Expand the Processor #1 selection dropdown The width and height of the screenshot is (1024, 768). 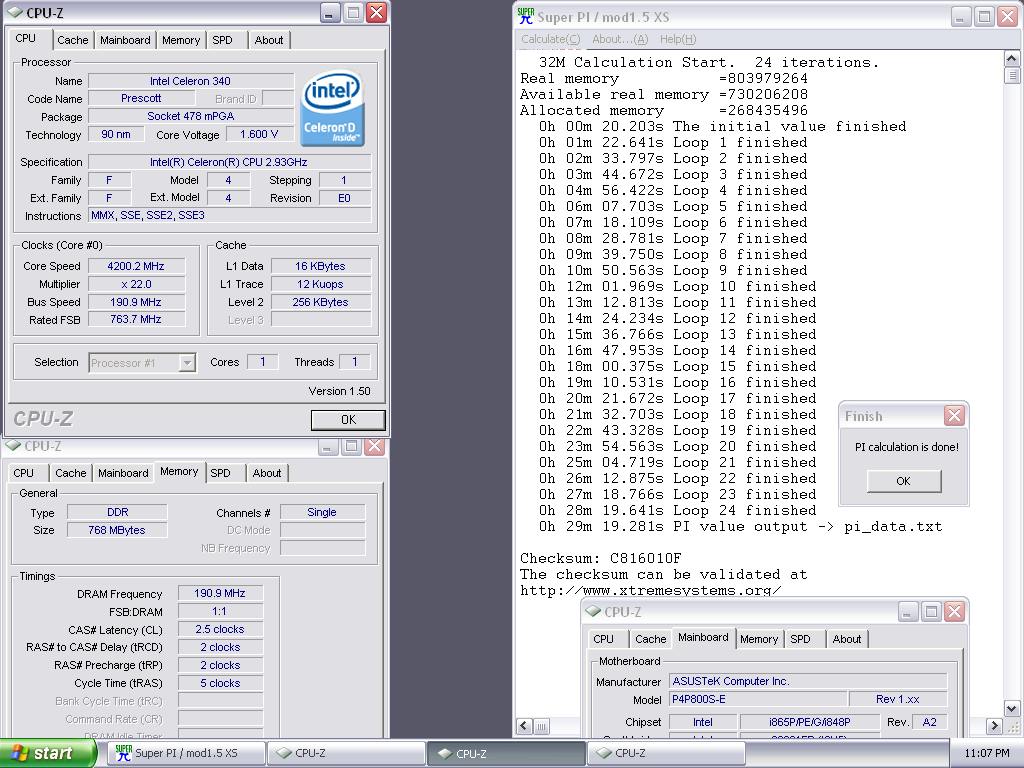[142, 362]
